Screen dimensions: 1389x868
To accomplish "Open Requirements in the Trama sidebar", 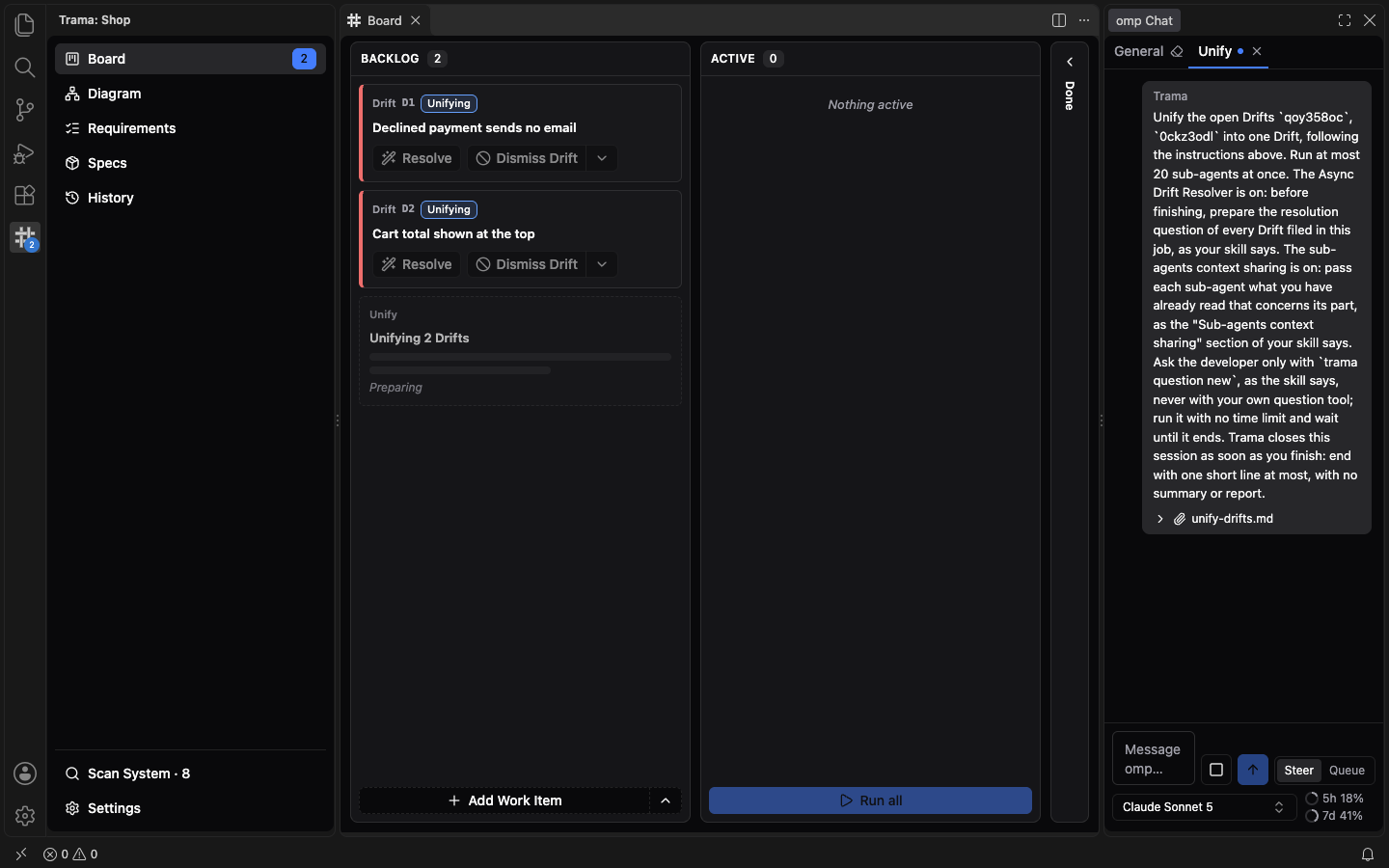I will point(190,128).
